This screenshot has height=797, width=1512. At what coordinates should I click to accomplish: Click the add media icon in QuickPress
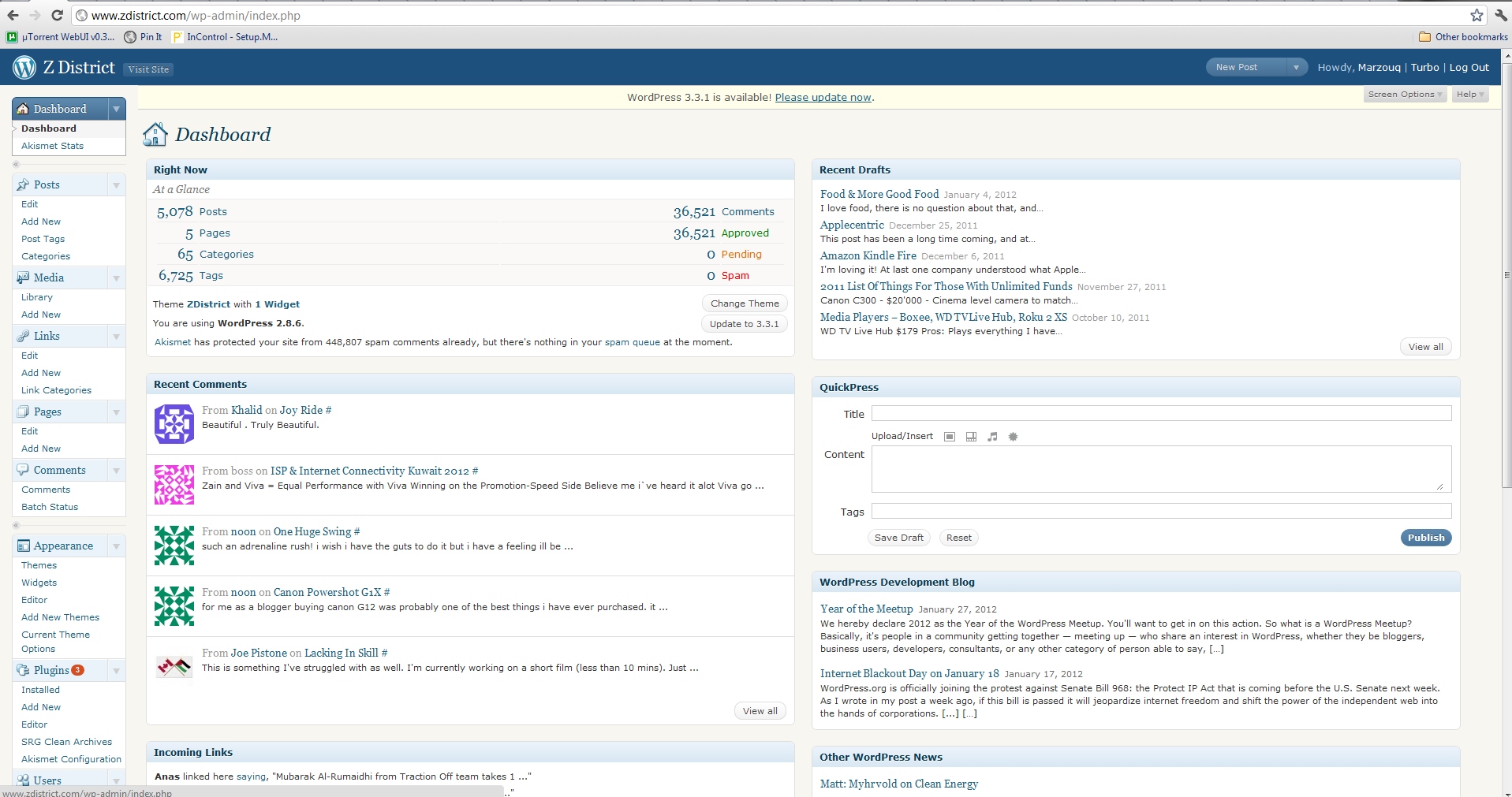[1014, 437]
